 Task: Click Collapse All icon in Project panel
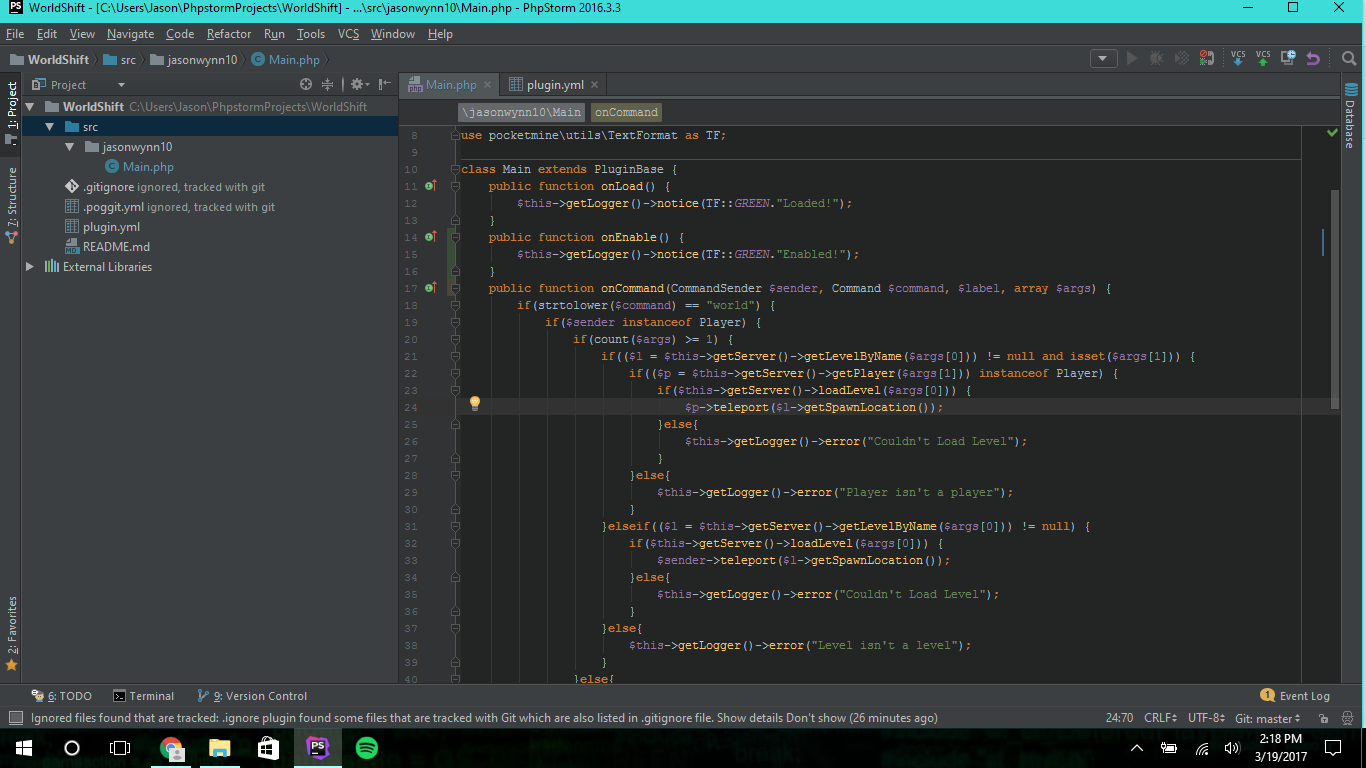click(x=327, y=85)
